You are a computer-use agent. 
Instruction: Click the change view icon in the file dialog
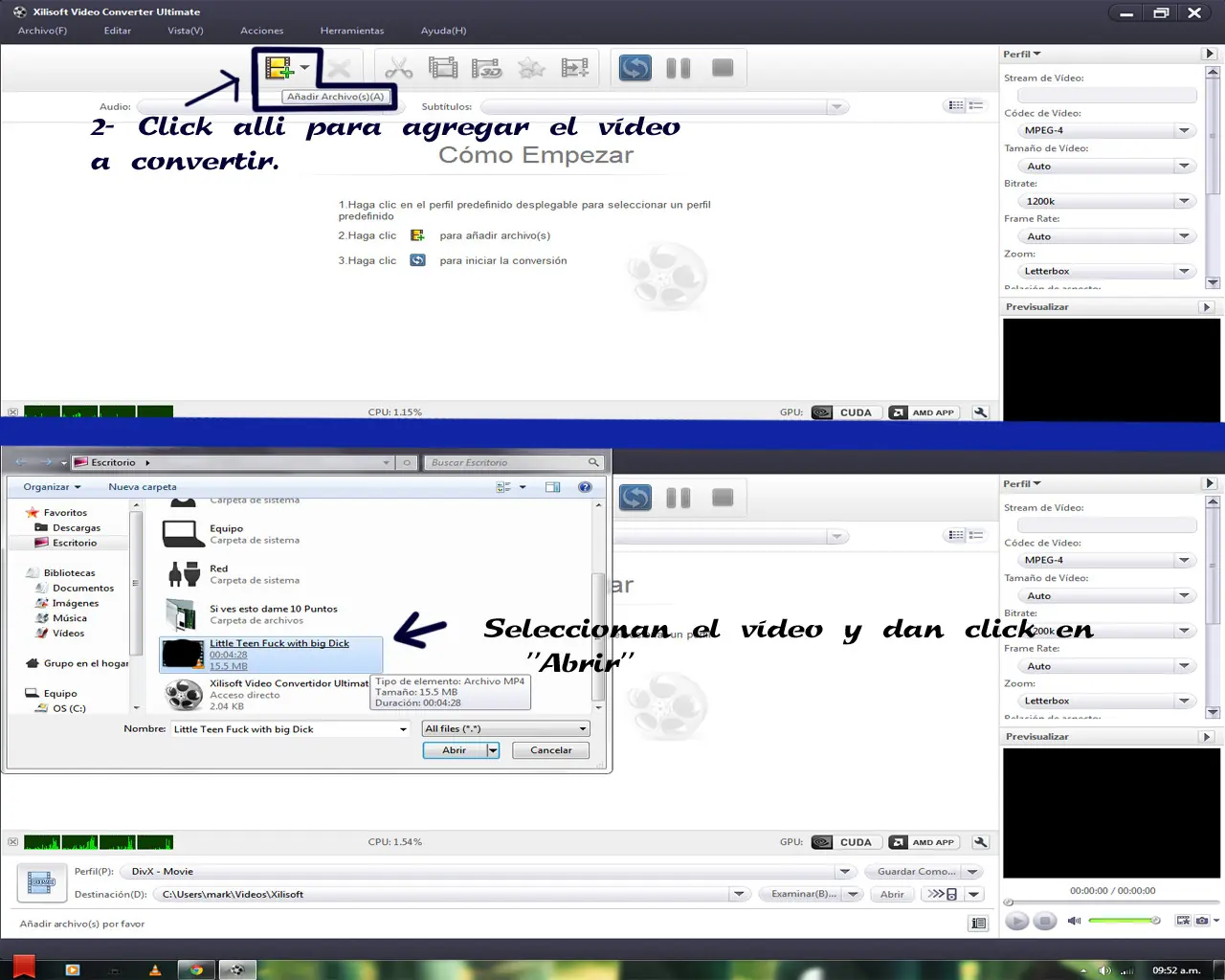point(503,487)
